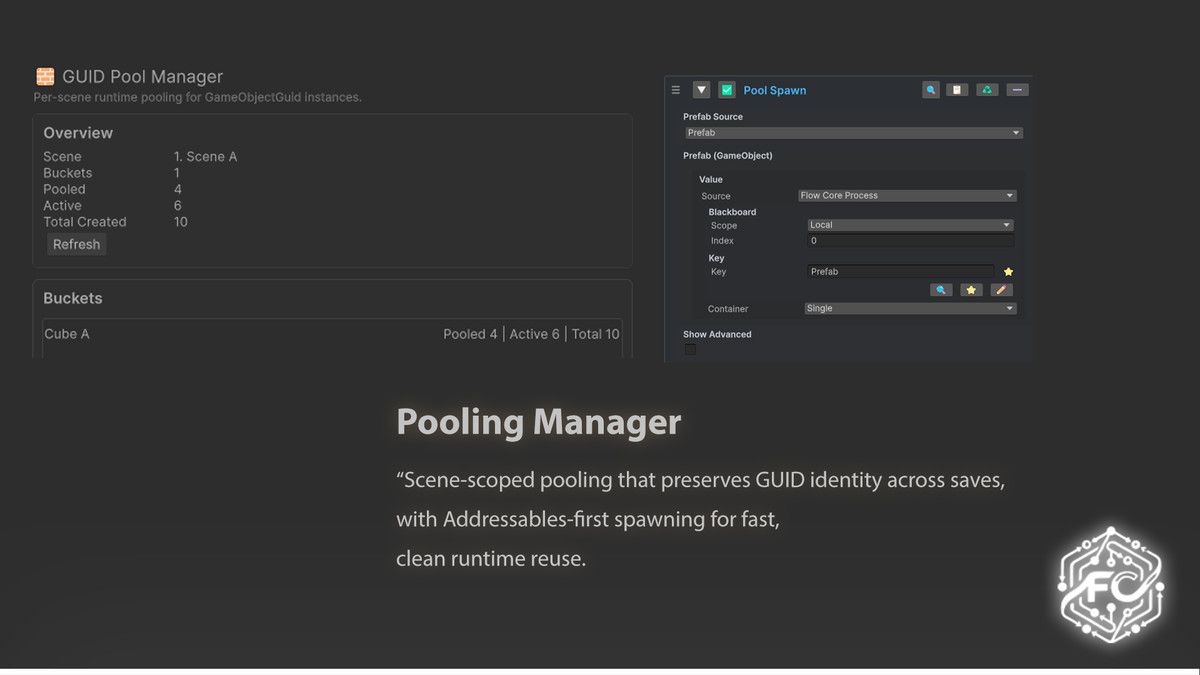Click the pencil edit button below Key field
Image resolution: width=1200 pixels, height=675 pixels.
1000,290
